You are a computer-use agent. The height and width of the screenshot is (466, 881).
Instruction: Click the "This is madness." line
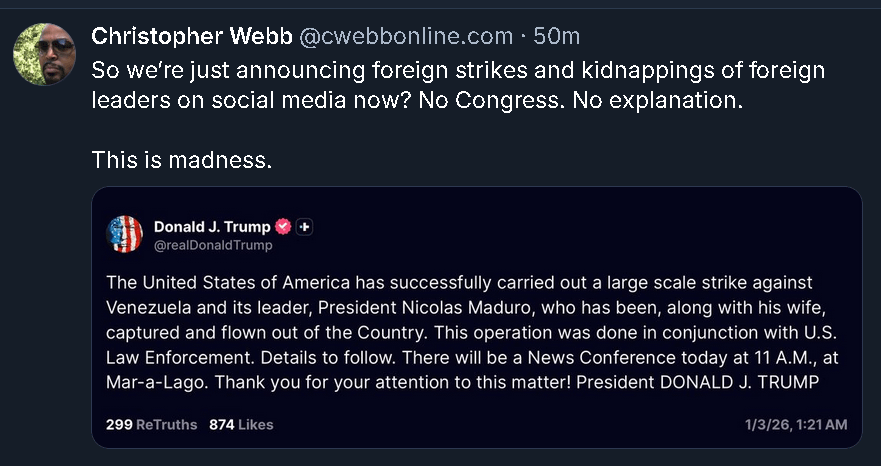[181, 158]
